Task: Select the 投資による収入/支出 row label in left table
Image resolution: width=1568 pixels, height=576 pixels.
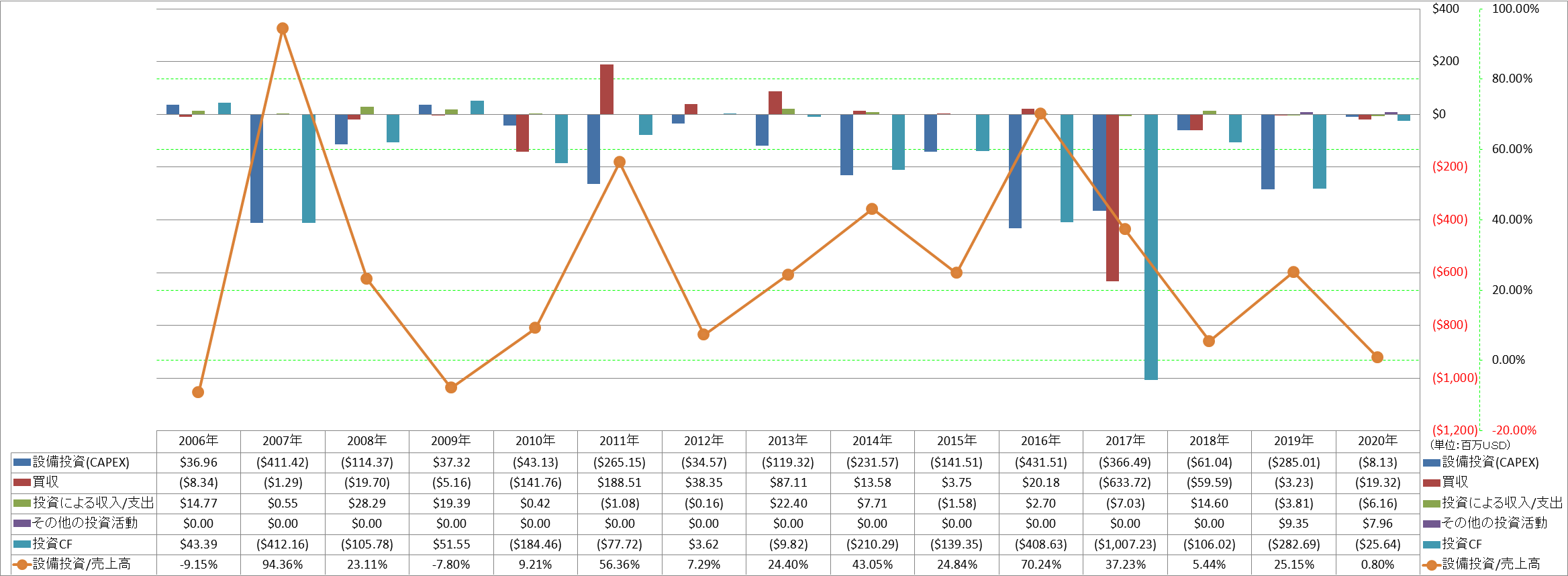Action: tap(93, 503)
